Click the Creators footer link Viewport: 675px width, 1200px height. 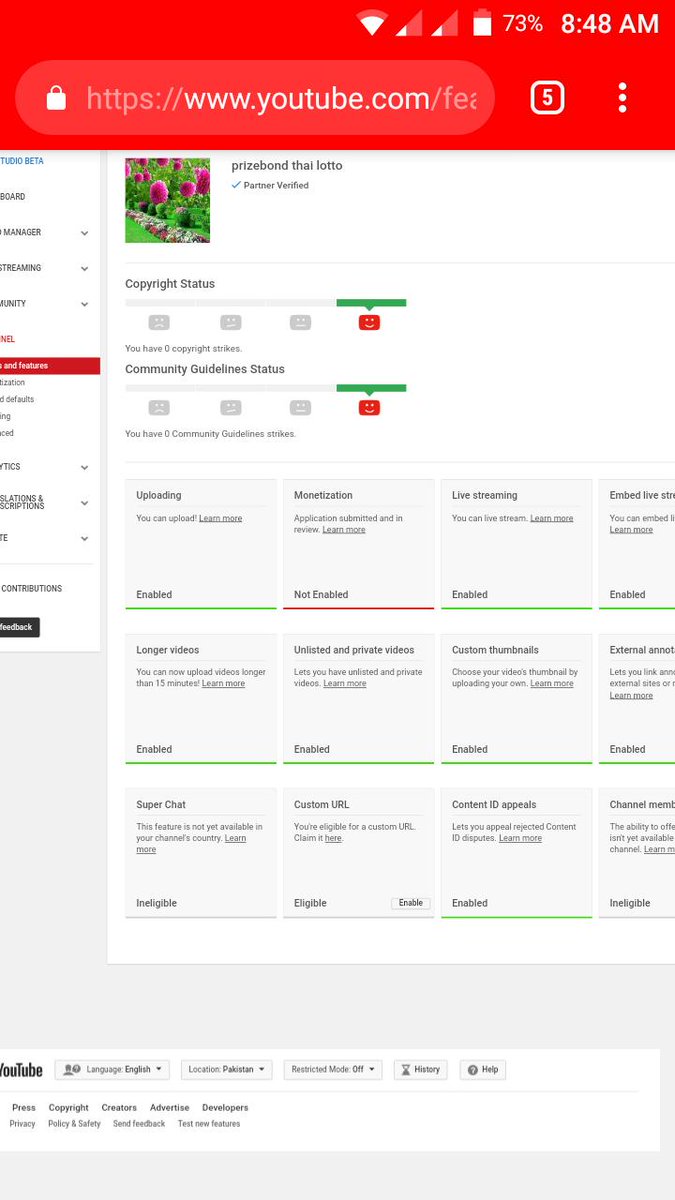(x=119, y=1108)
